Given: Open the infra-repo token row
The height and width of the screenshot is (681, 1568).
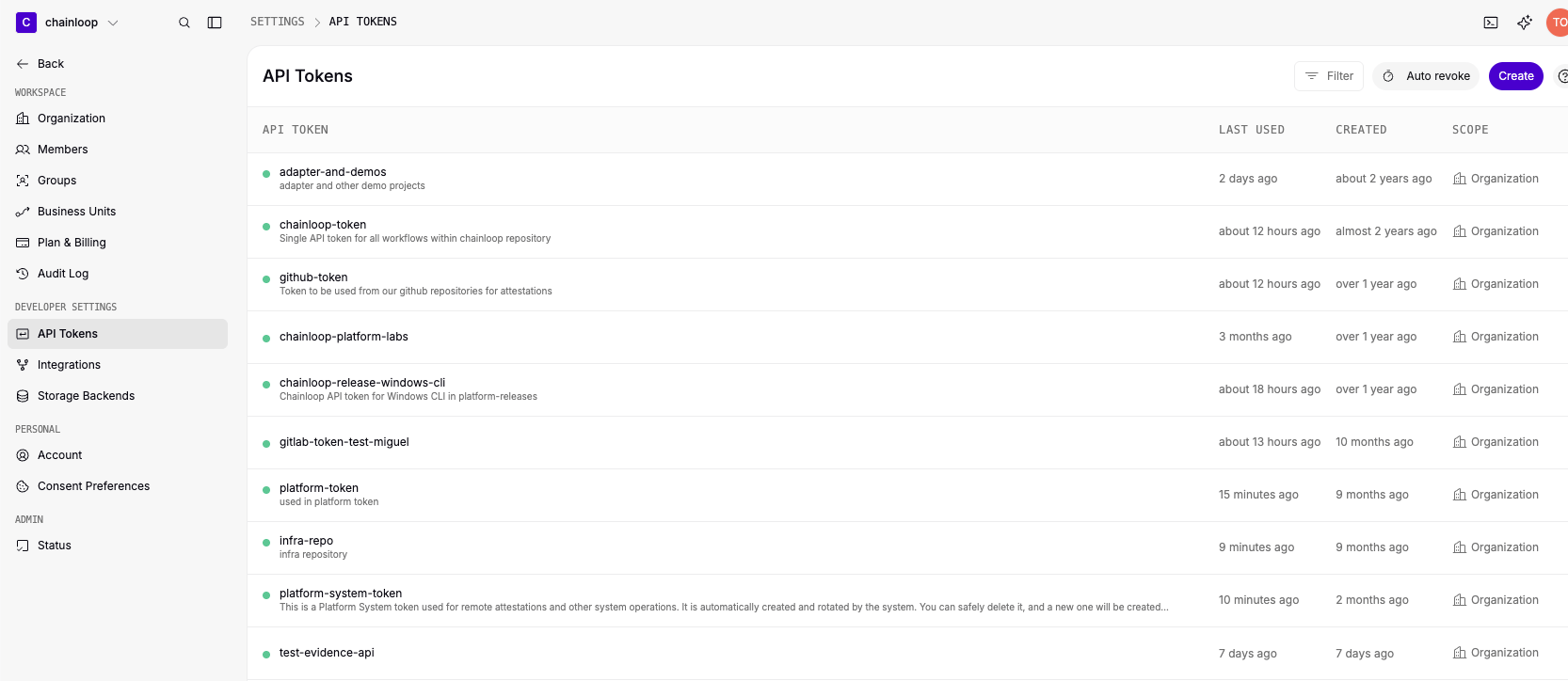Looking at the screenshot, I should tap(907, 547).
